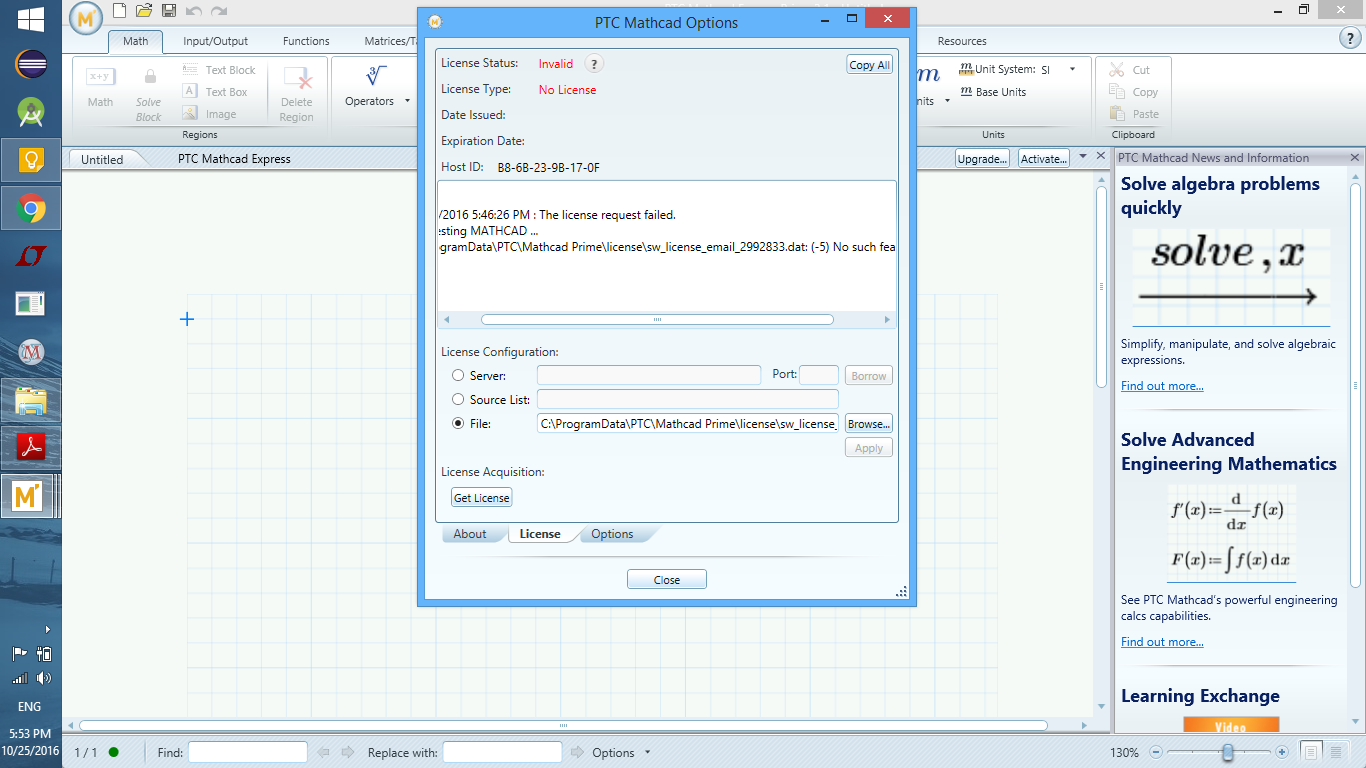Open Adobe Acrobat Reader from the taskbar
This screenshot has height=768, width=1366.
tap(31, 447)
